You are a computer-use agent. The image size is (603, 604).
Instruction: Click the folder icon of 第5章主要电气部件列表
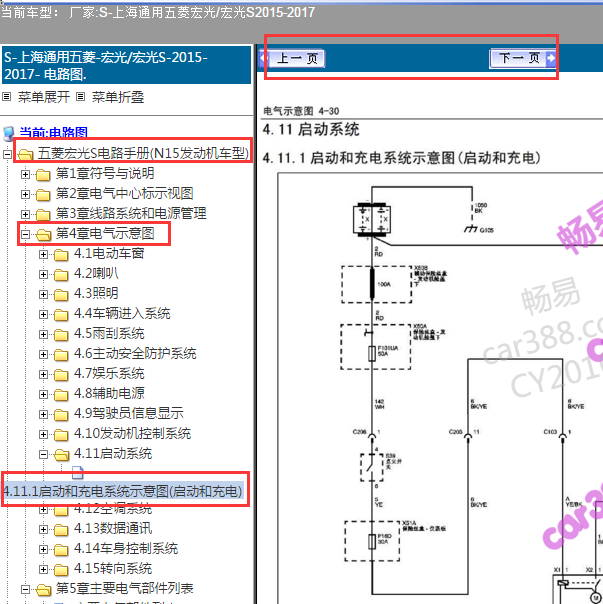tap(44, 590)
